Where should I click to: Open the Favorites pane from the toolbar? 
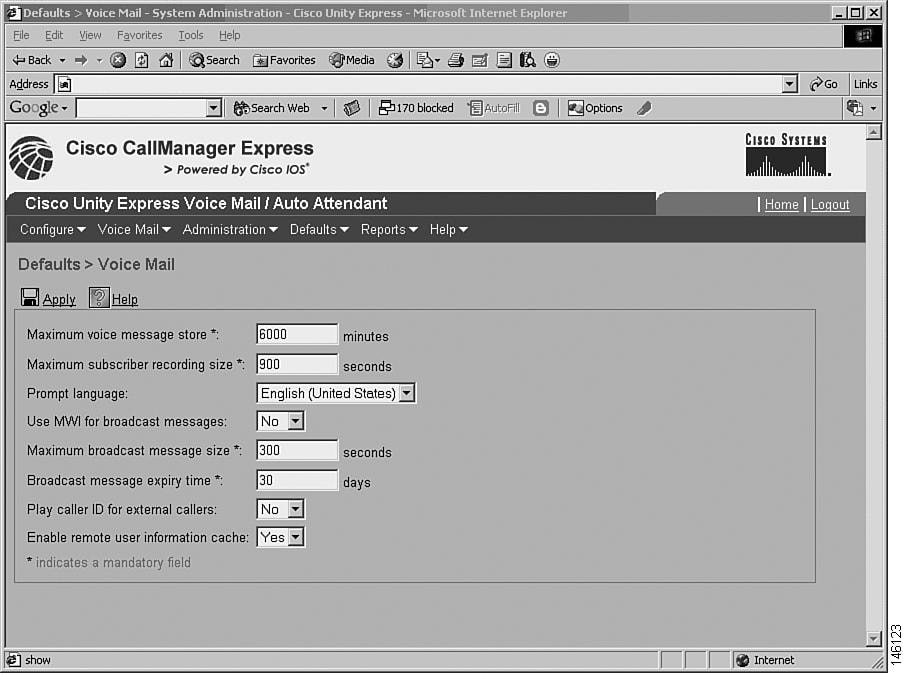tap(284, 60)
